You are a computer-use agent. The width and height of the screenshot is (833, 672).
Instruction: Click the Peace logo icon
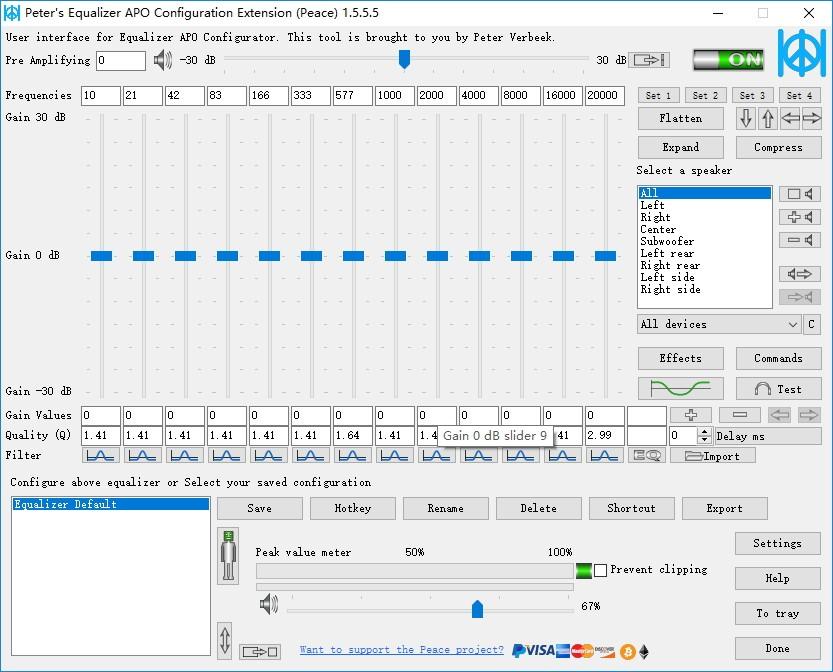(x=802, y=53)
